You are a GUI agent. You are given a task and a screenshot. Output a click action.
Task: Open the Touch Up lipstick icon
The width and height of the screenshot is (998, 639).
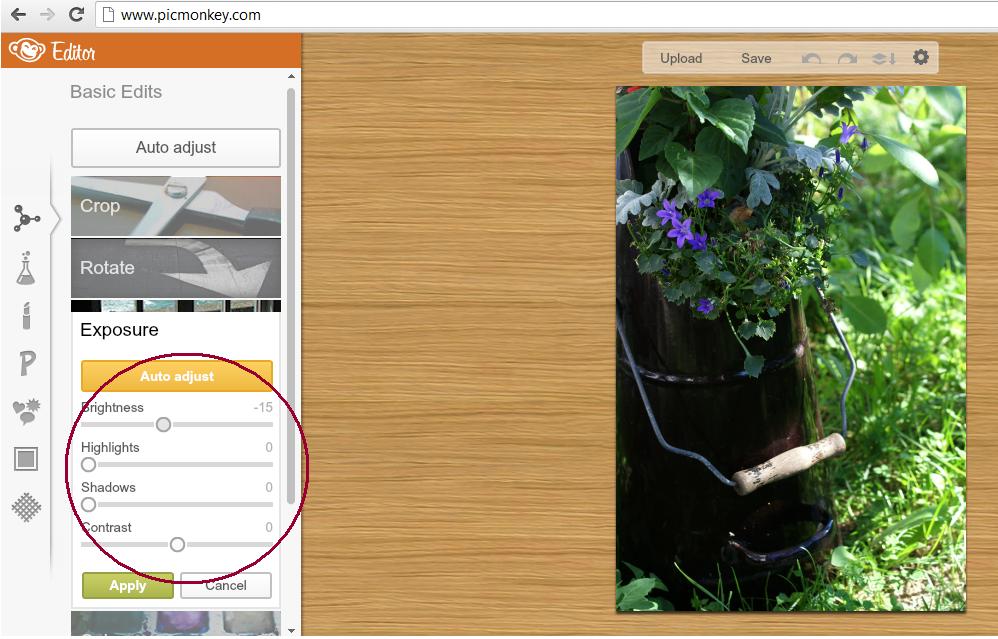(x=26, y=315)
